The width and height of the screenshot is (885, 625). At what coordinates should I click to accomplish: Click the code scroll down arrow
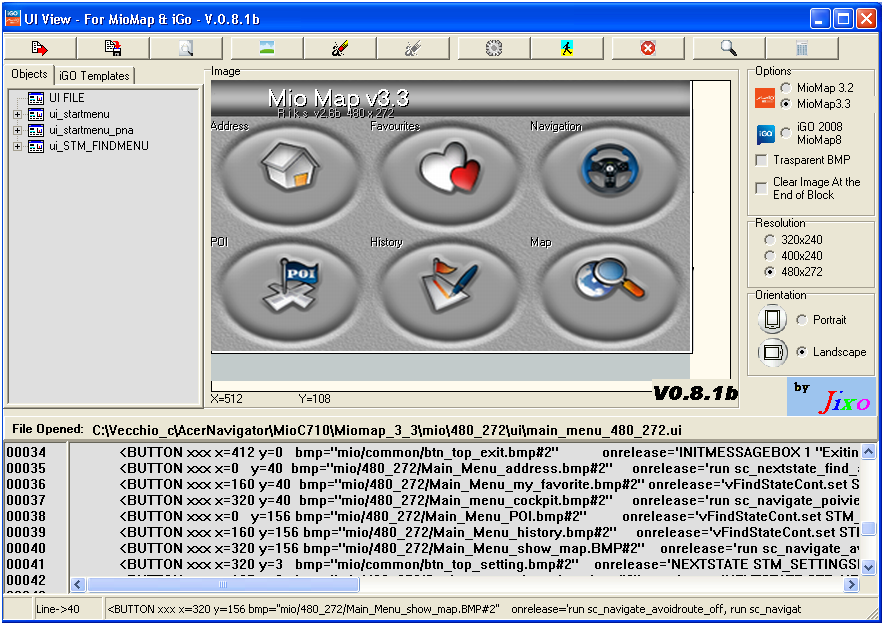tap(869, 566)
